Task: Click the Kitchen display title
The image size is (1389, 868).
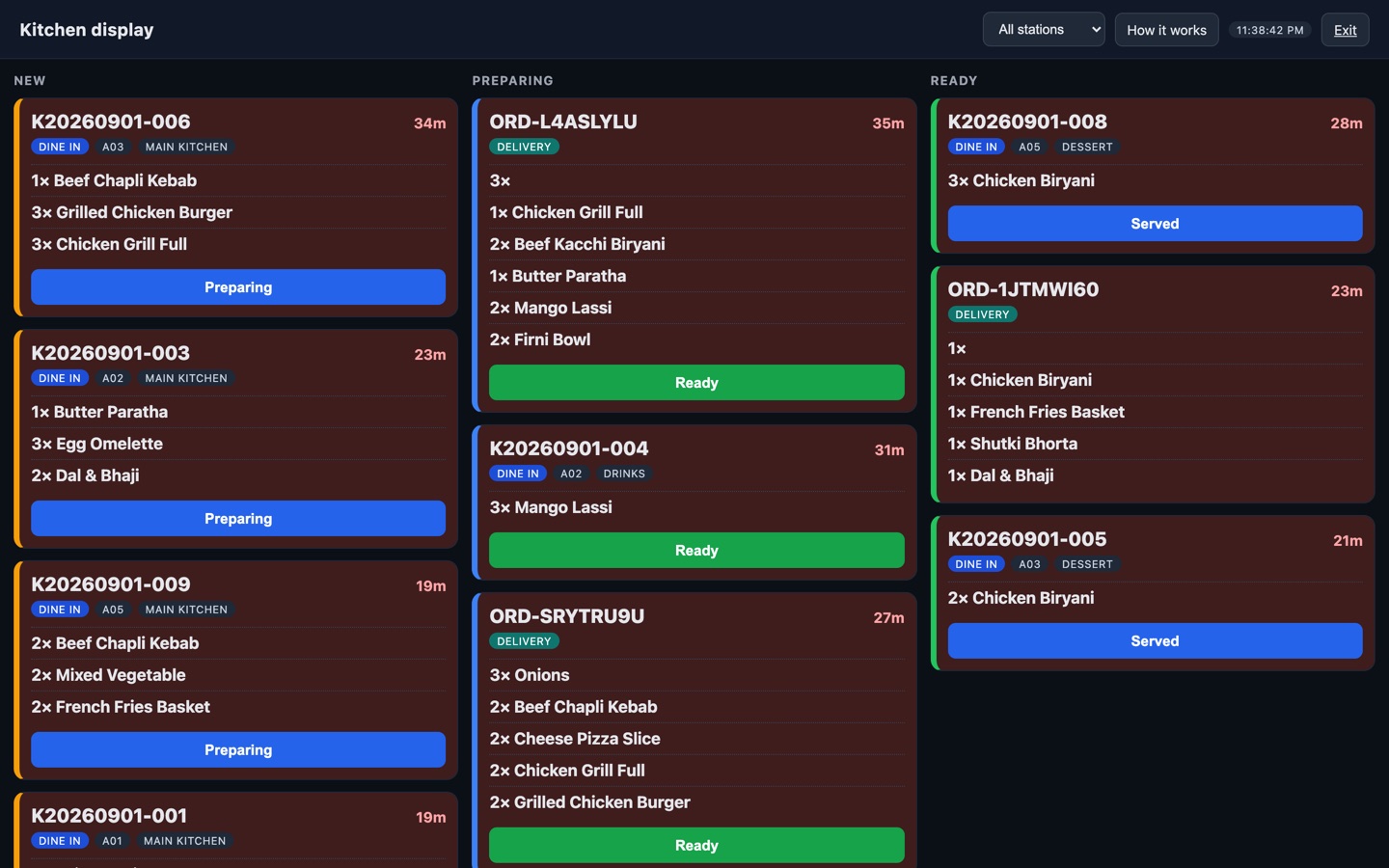Action: coord(87,30)
